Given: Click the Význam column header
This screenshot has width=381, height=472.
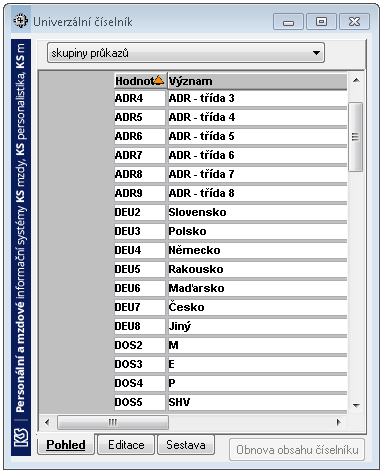Looking at the screenshot, I should pyautogui.click(x=257, y=81).
